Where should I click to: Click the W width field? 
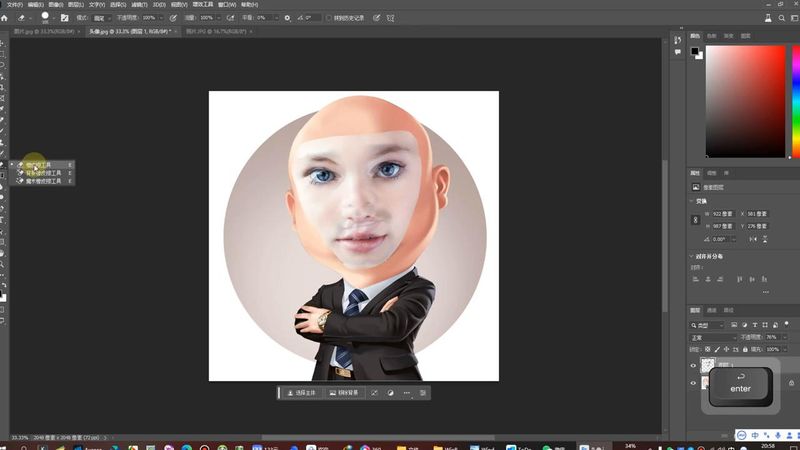click(x=723, y=214)
